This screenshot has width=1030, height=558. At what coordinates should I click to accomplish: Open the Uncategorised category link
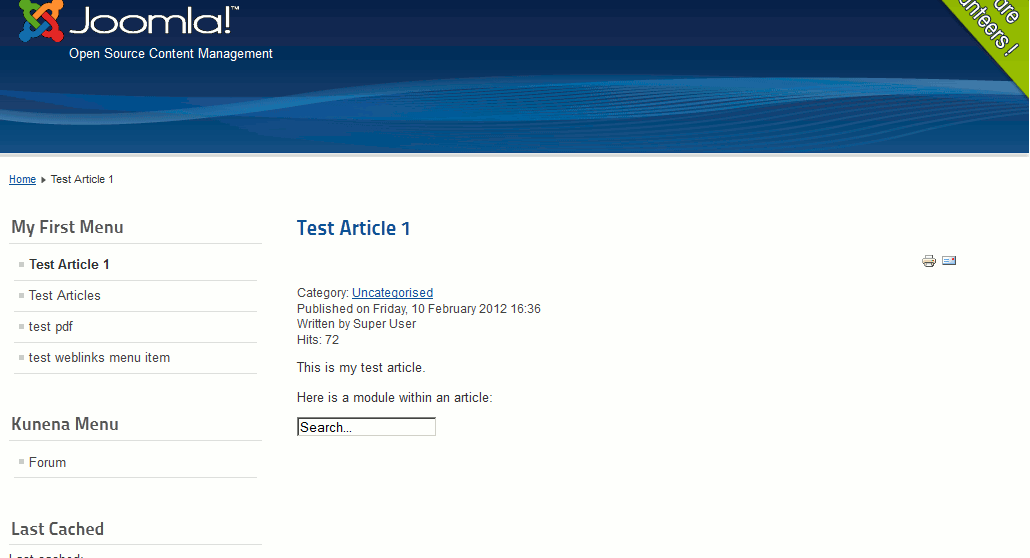point(392,292)
